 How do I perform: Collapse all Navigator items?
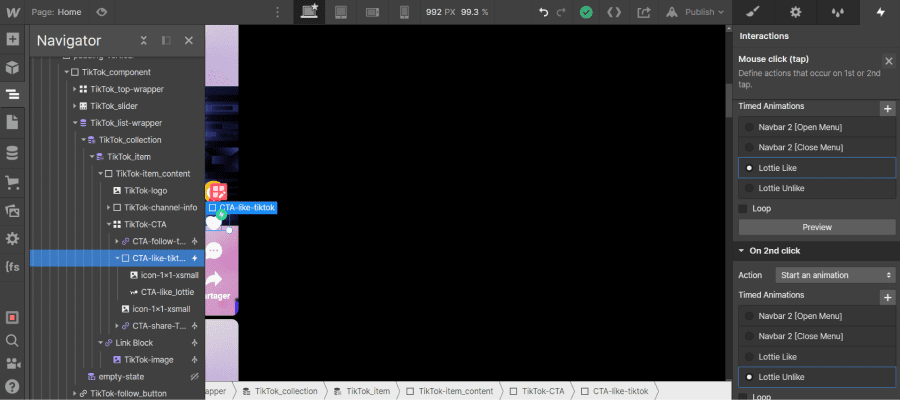[x=144, y=40]
